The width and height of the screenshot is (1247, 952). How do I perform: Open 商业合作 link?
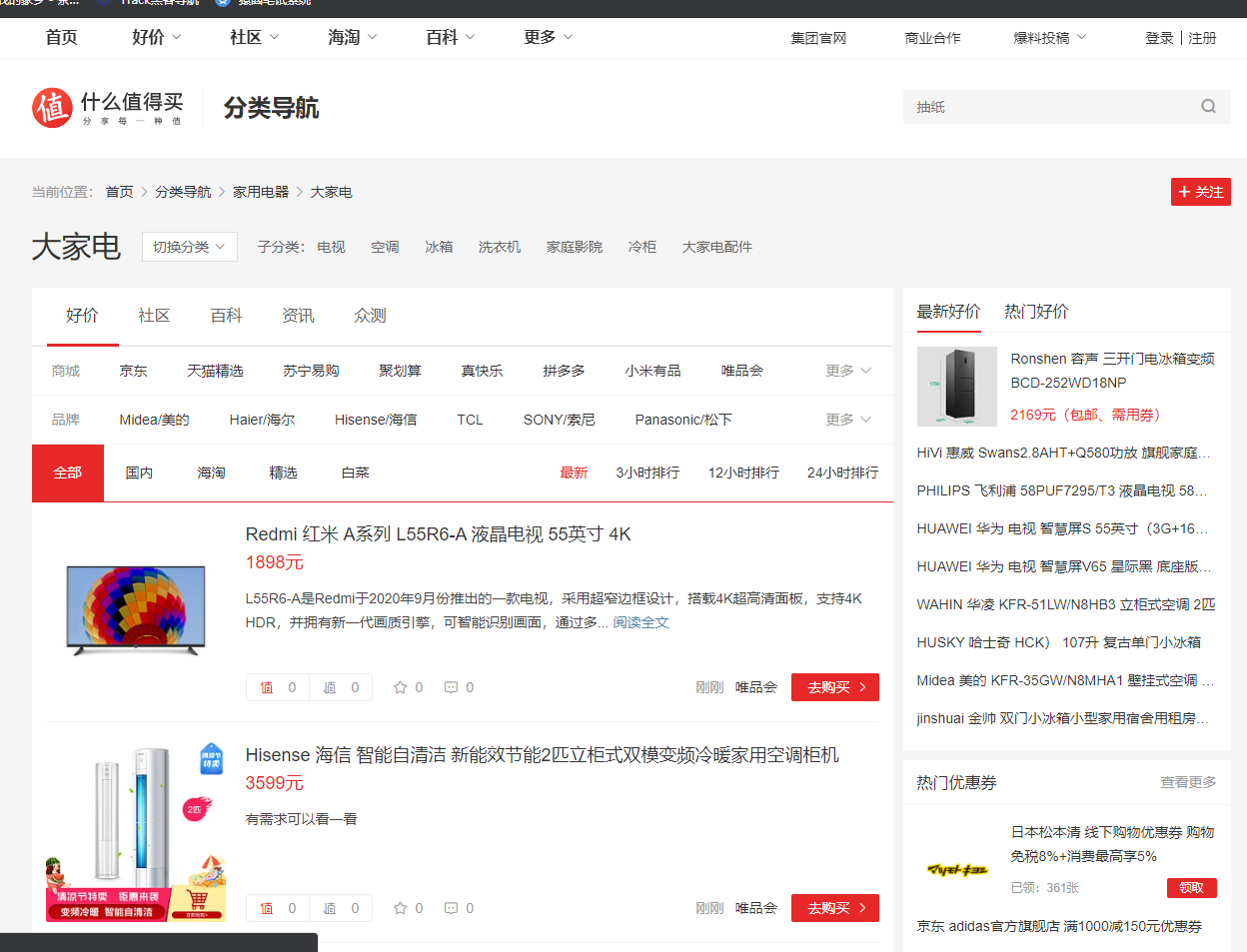pyautogui.click(x=932, y=38)
